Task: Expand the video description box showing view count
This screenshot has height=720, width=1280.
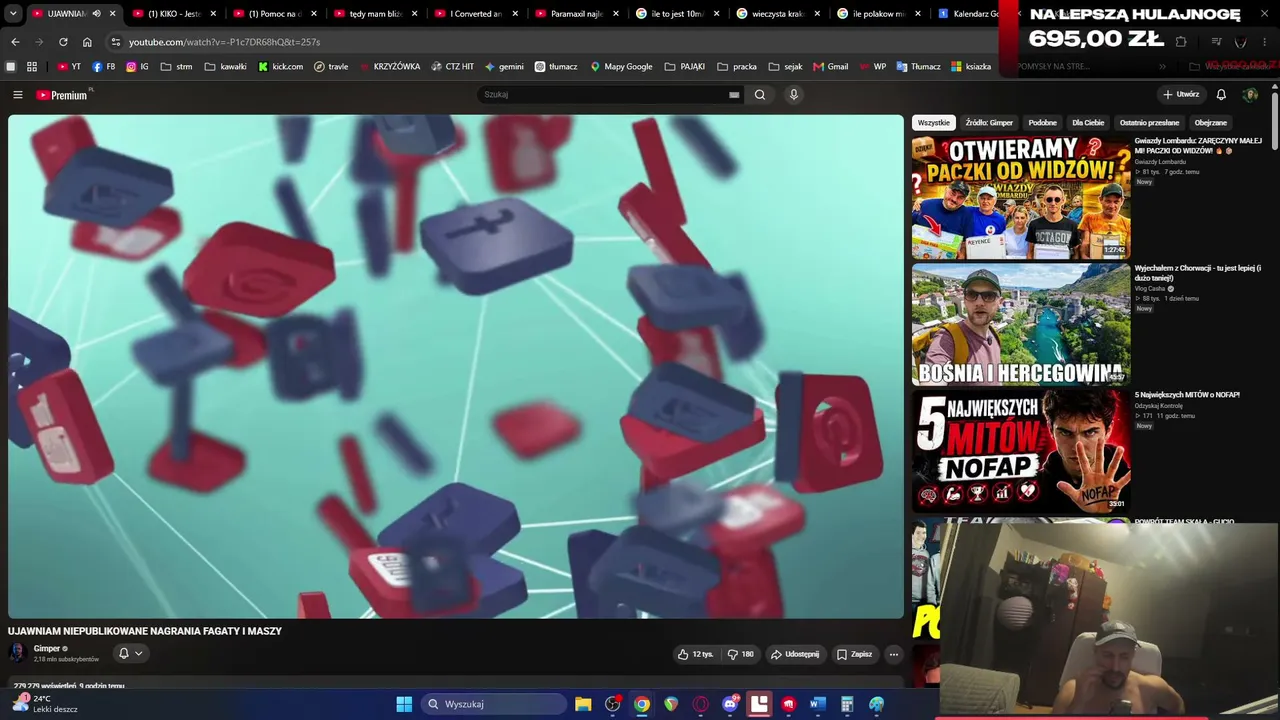Action: coord(456,684)
